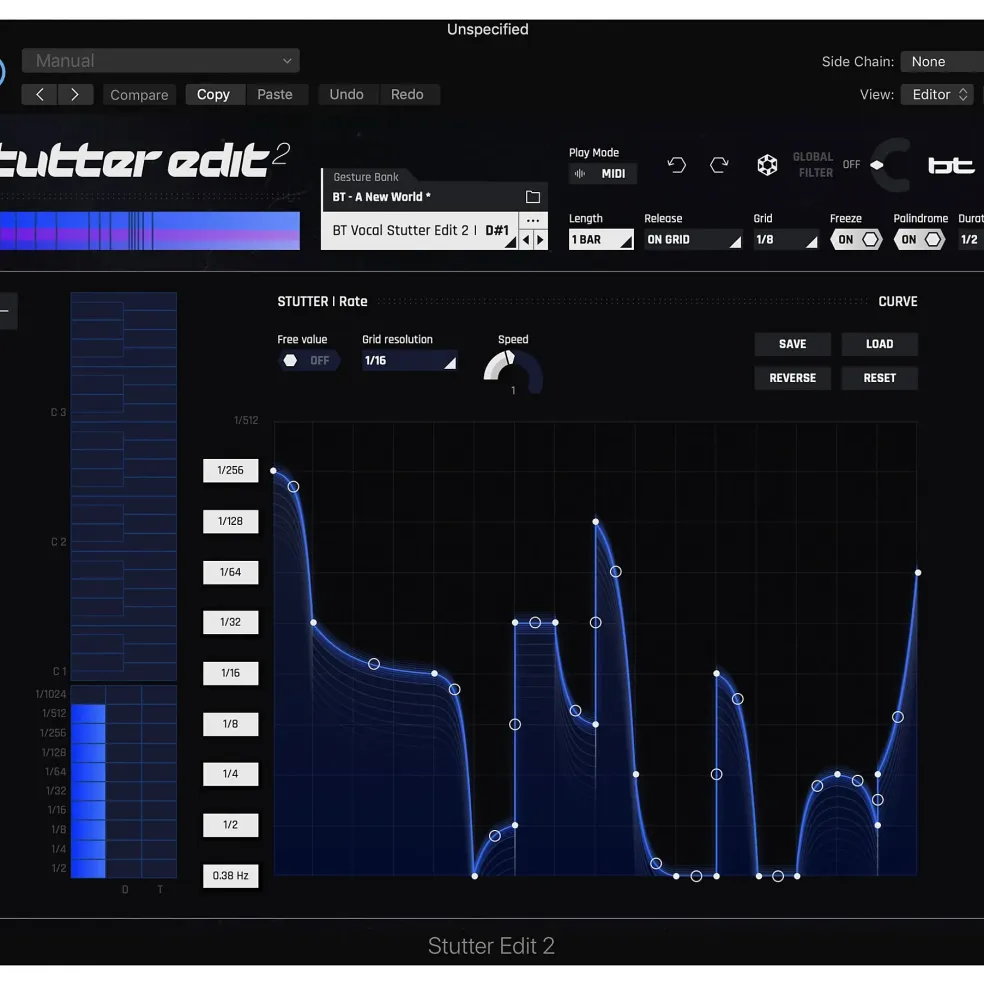Open Side Chain None dropdown
984x985 pixels.
942,62
